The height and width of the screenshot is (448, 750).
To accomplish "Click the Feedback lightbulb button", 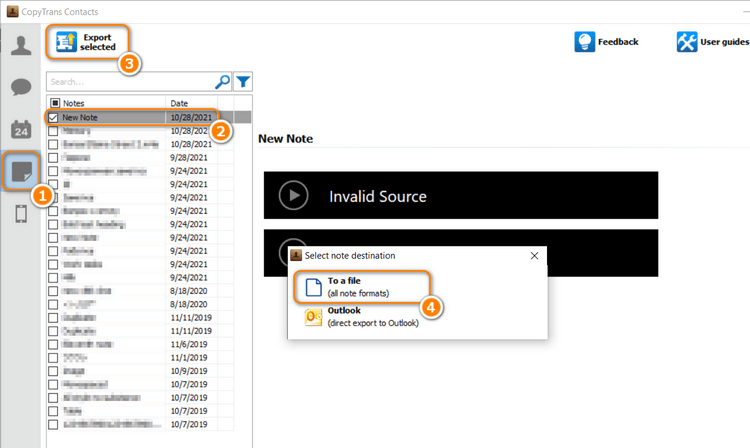I will [607, 42].
